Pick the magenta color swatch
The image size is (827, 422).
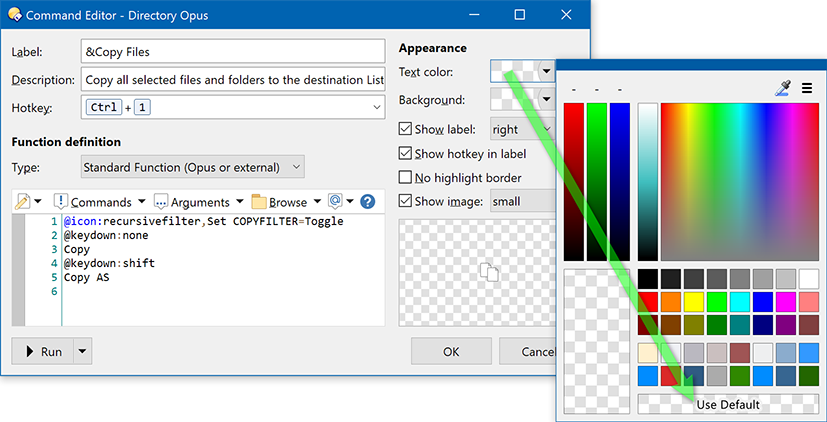(785, 302)
